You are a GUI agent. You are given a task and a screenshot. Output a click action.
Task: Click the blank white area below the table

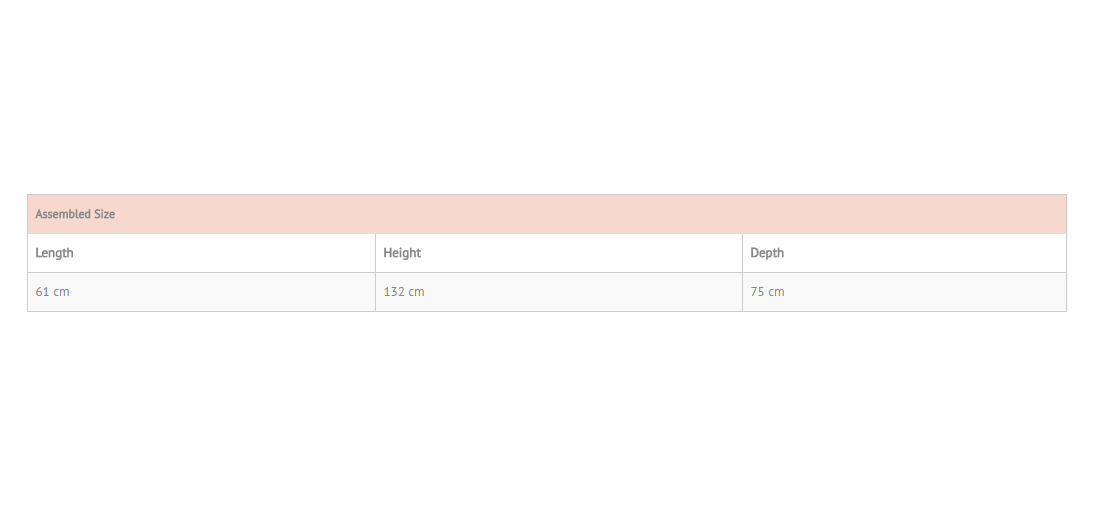point(546,411)
